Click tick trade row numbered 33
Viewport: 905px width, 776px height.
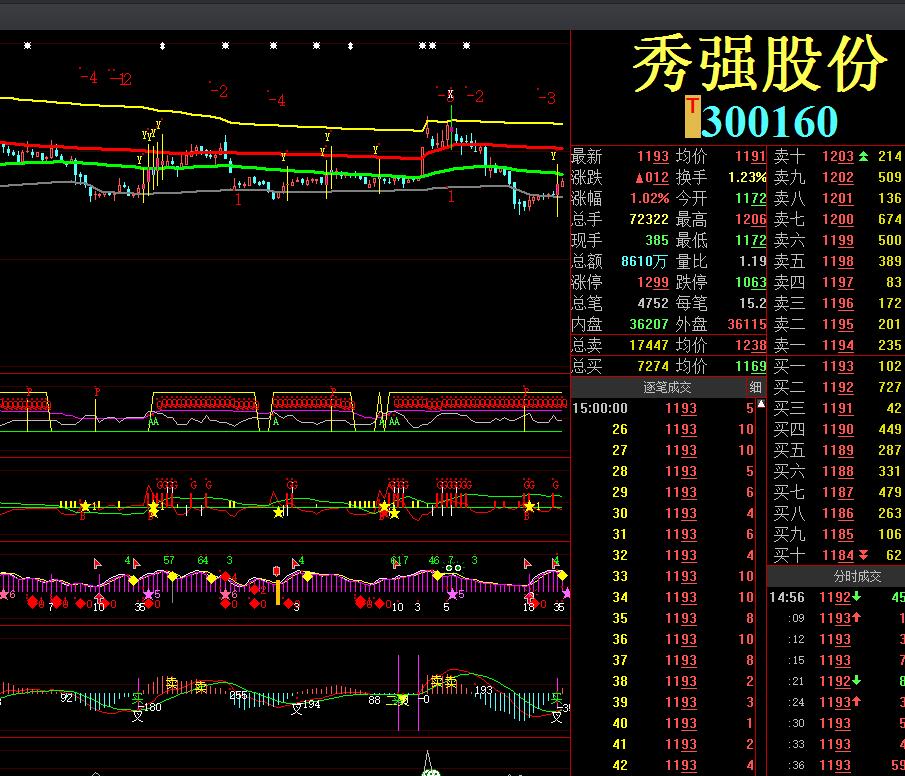point(664,576)
